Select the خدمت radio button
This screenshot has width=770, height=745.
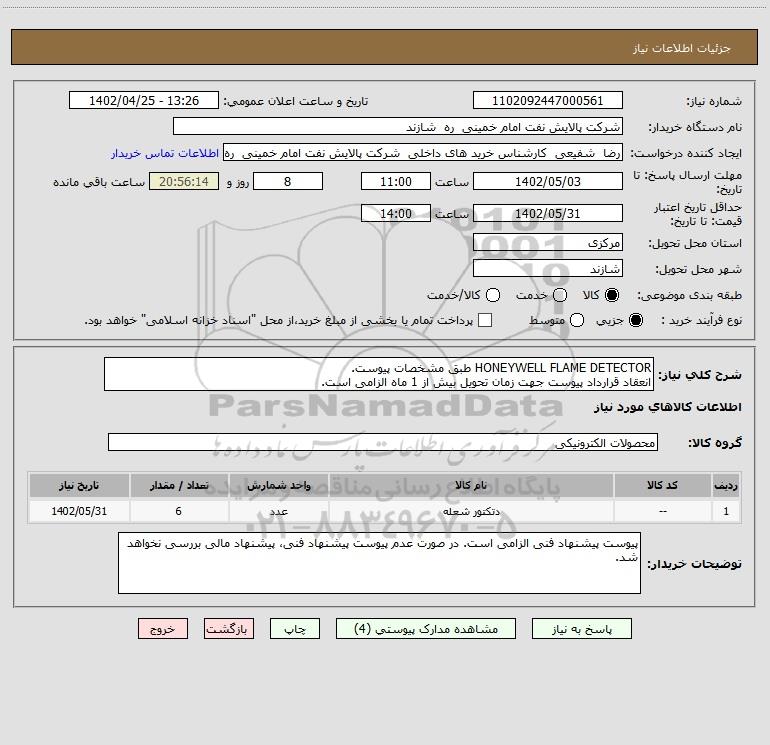560,295
